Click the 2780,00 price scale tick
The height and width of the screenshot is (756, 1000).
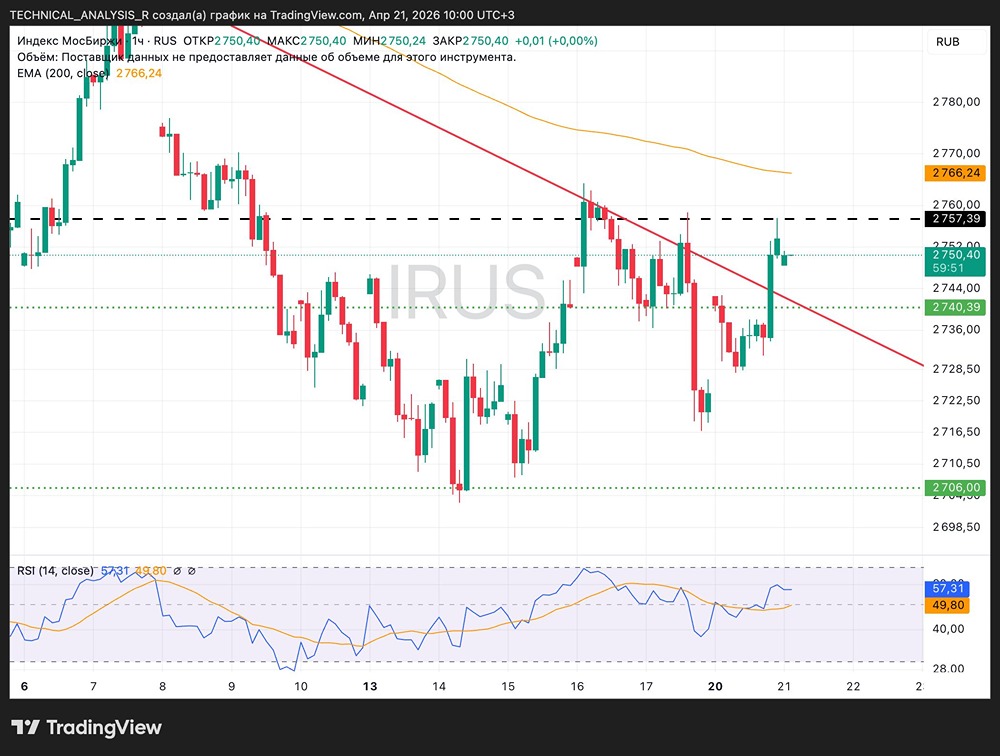pos(956,102)
